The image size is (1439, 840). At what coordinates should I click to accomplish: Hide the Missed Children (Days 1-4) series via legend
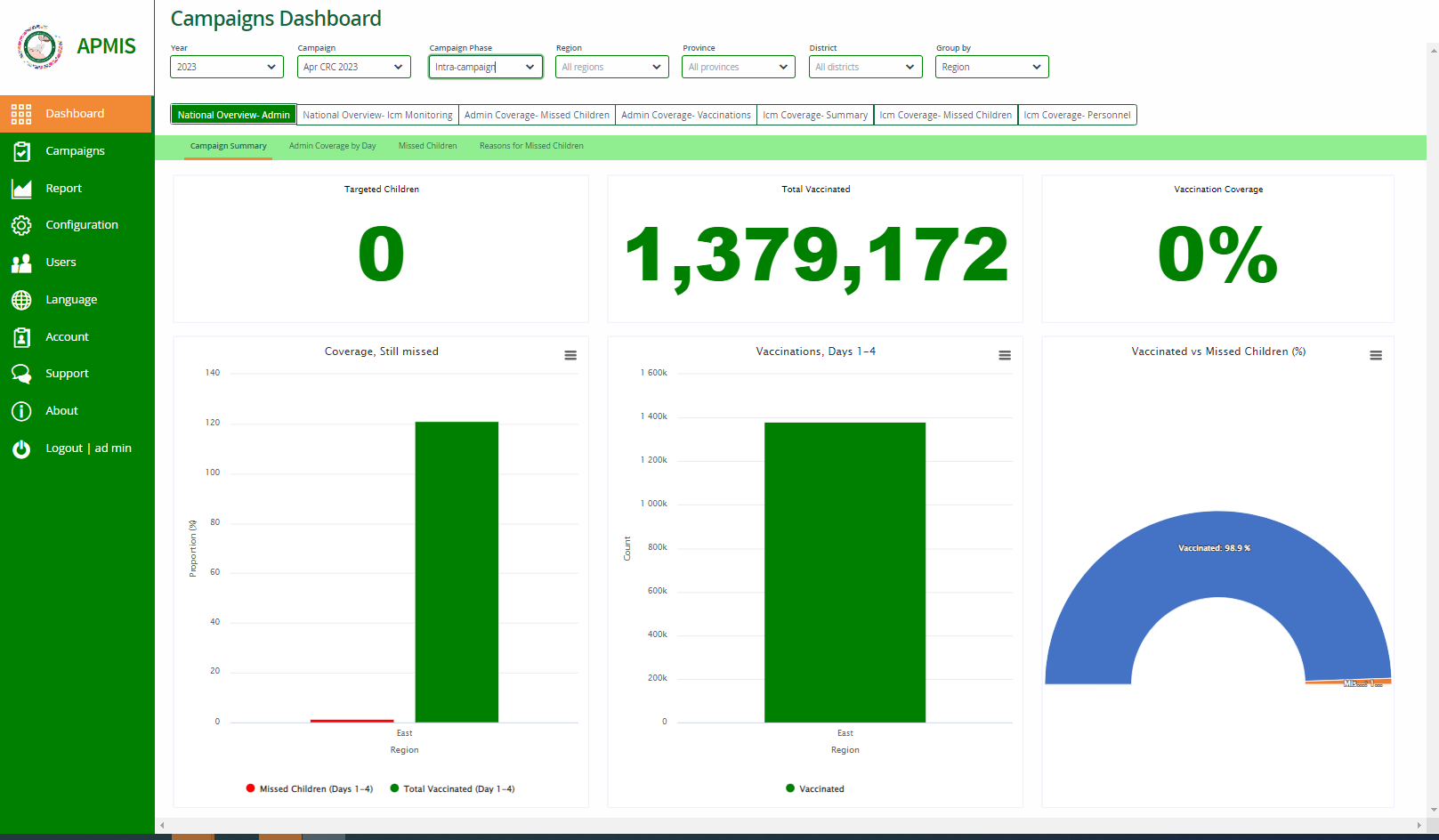point(309,788)
